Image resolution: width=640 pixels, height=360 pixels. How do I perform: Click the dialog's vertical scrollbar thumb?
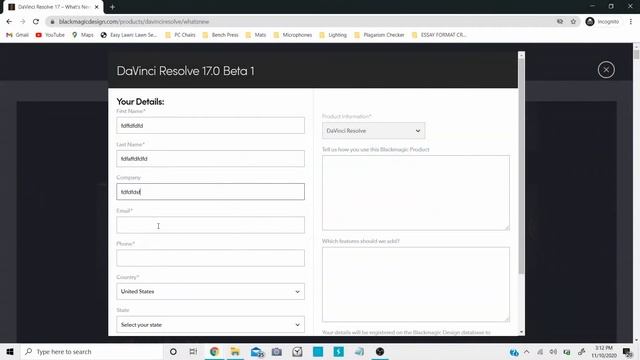point(521,167)
